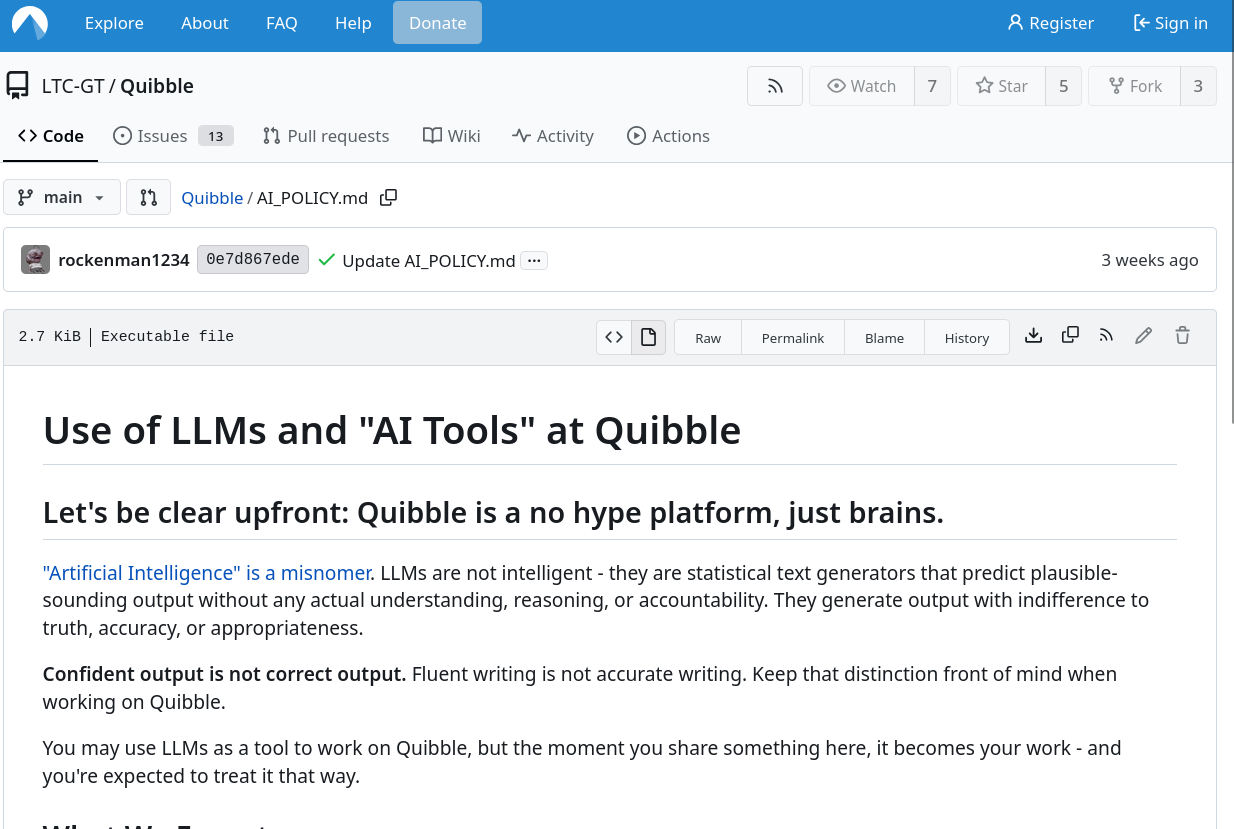Click the Donate button
Viewport: 1234px width, 829px height.
pyautogui.click(x=437, y=23)
